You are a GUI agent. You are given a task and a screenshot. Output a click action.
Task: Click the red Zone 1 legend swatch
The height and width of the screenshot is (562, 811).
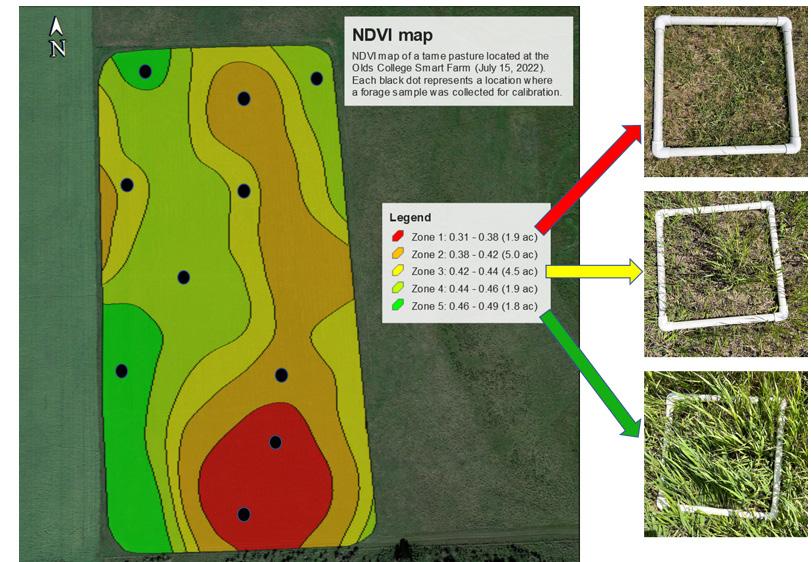398,236
